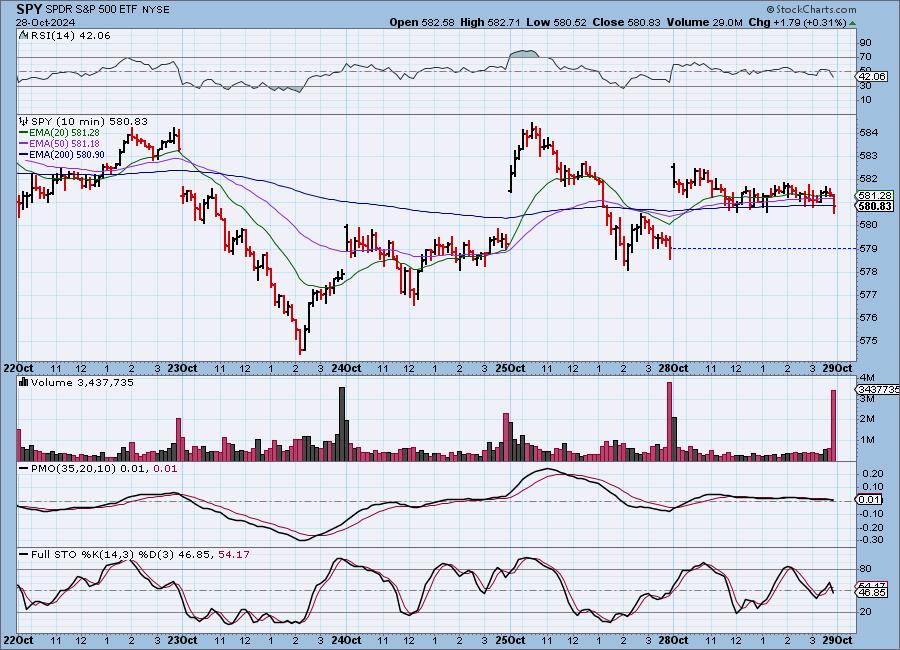900x650 pixels.
Task: Click '23Oct' on axis under price panel
Action: [x=183, y=368]
